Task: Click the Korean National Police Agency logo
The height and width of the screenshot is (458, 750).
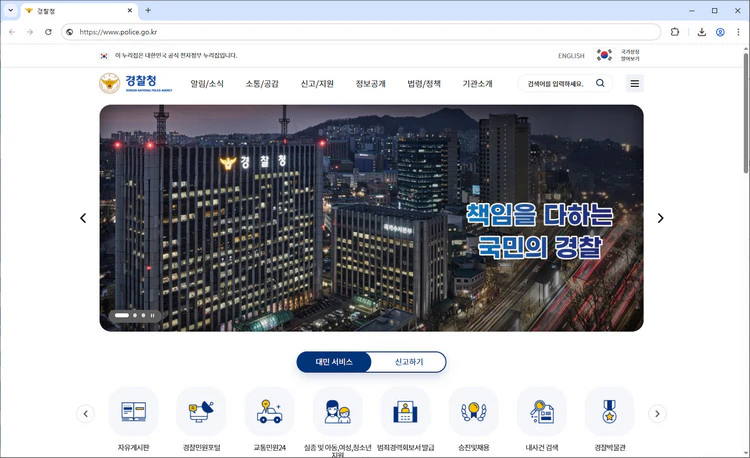Action: (135, 83)
